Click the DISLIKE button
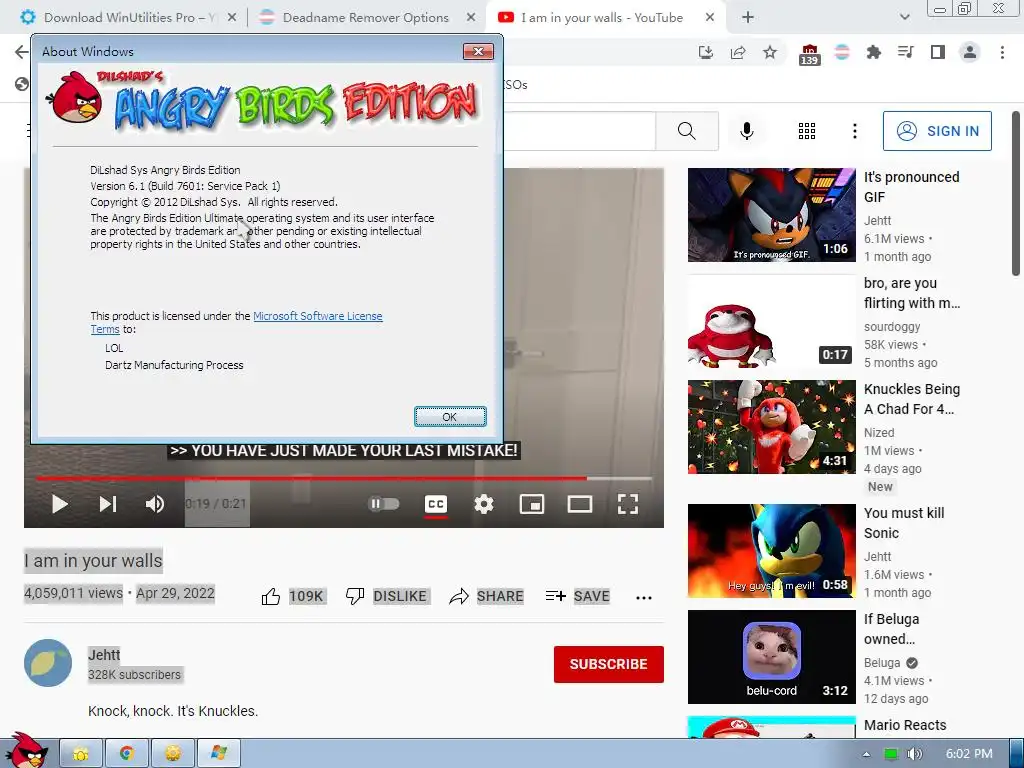This screenshot has width=1024, height=768. pos(387,596)
